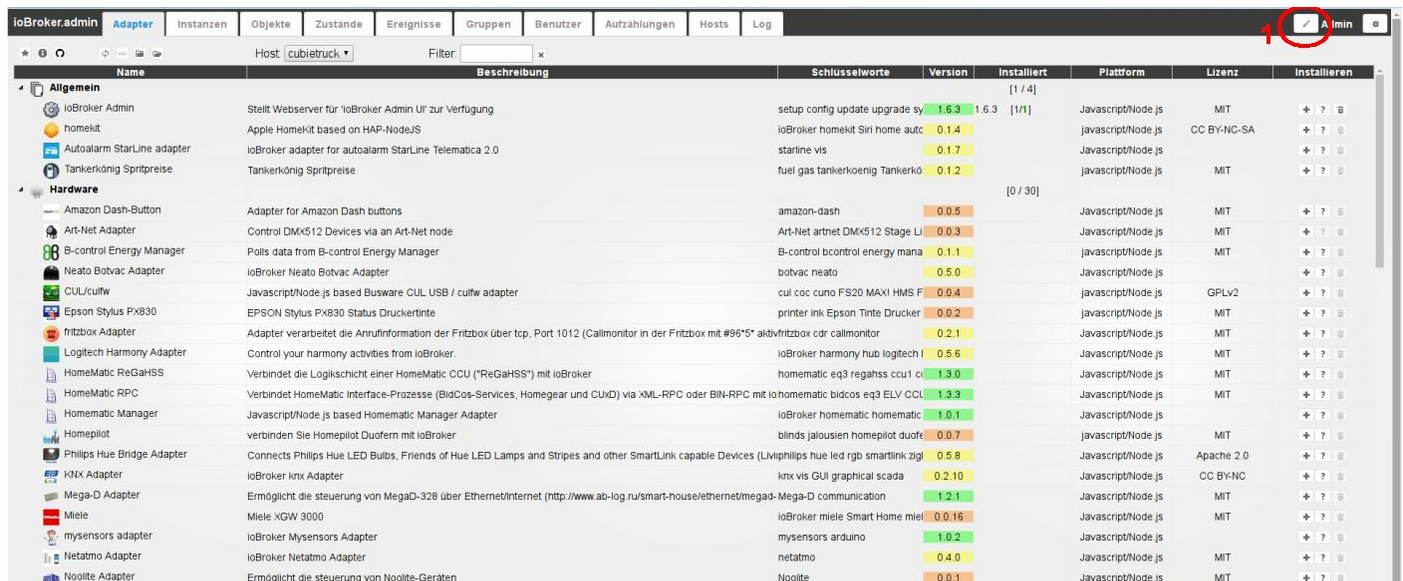
Task: Click the Plattform column header
Action: 1121,73
